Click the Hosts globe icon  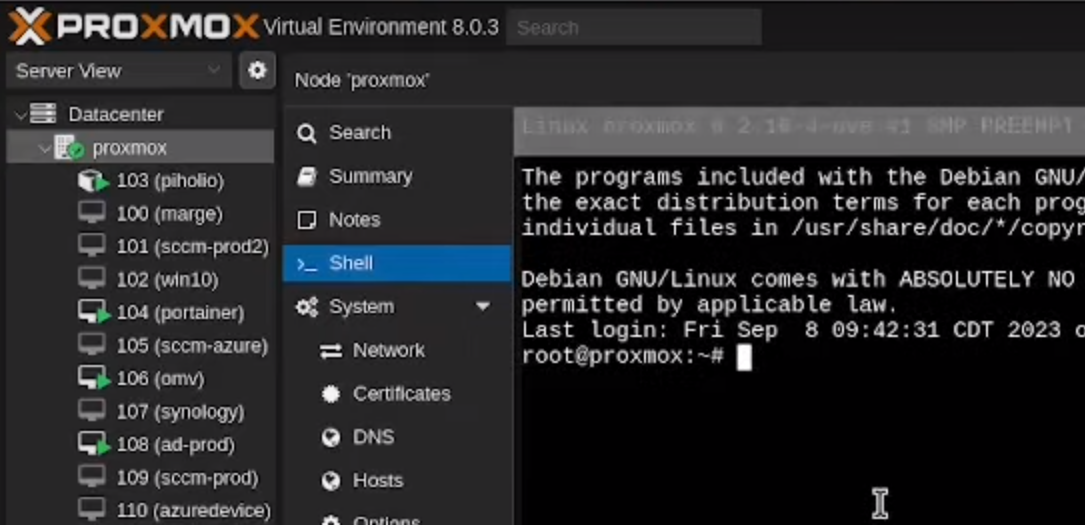331,481
